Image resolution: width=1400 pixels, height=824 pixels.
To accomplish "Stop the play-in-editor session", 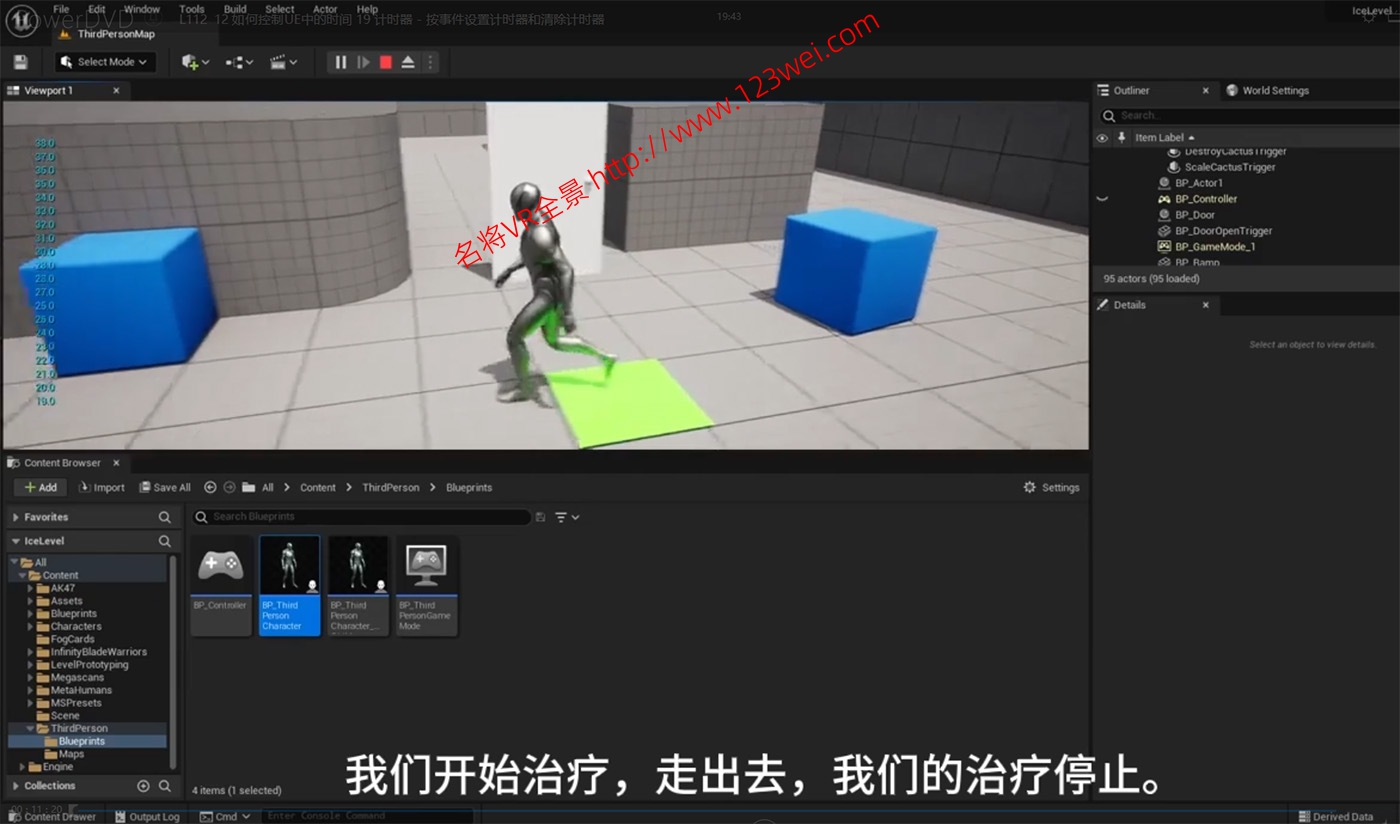I will [x=385, y=61].
